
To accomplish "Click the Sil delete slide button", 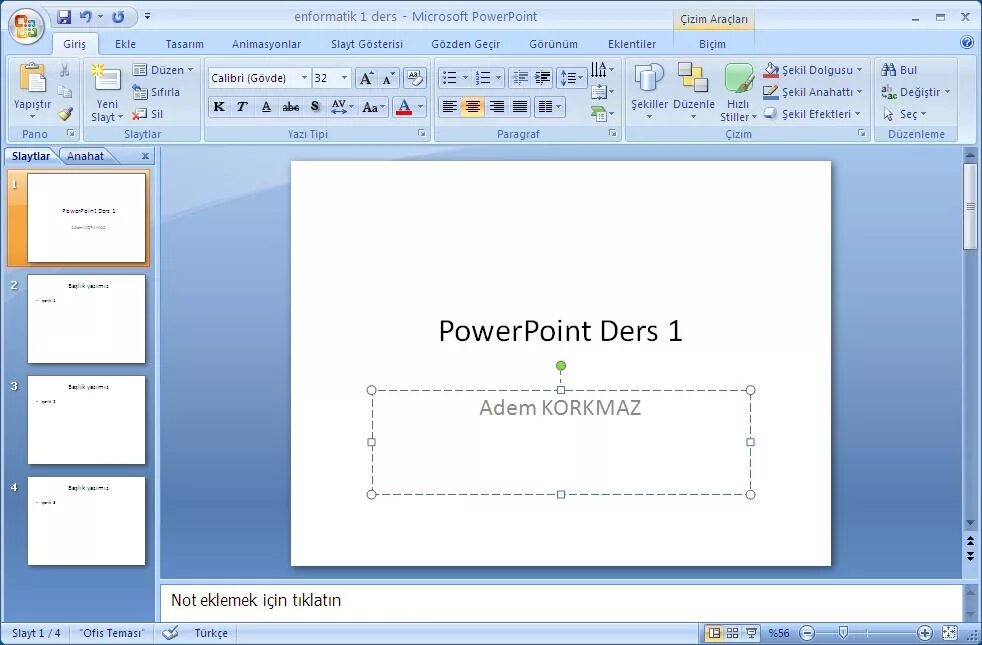I will pos(148,114).
